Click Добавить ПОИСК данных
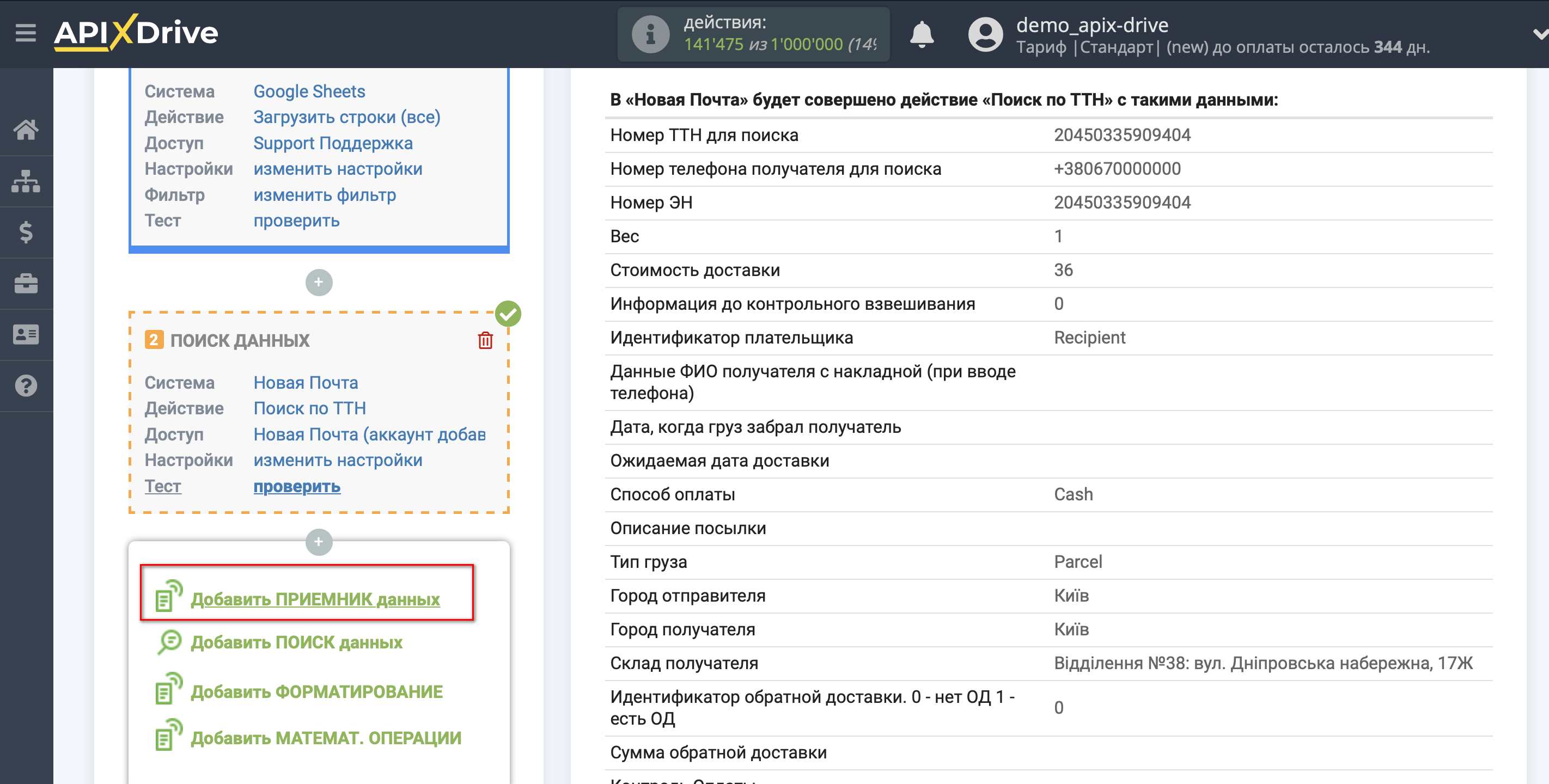This screenshot has width=1549, height=784. pyautogui.click(x=296, y=642)
